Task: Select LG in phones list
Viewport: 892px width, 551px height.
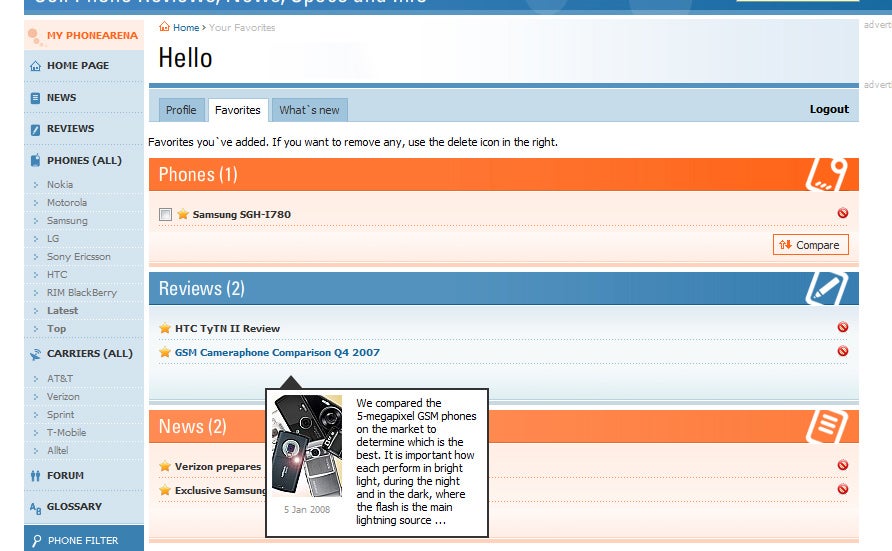Action: pyautogui.click(x=53, y=238)
